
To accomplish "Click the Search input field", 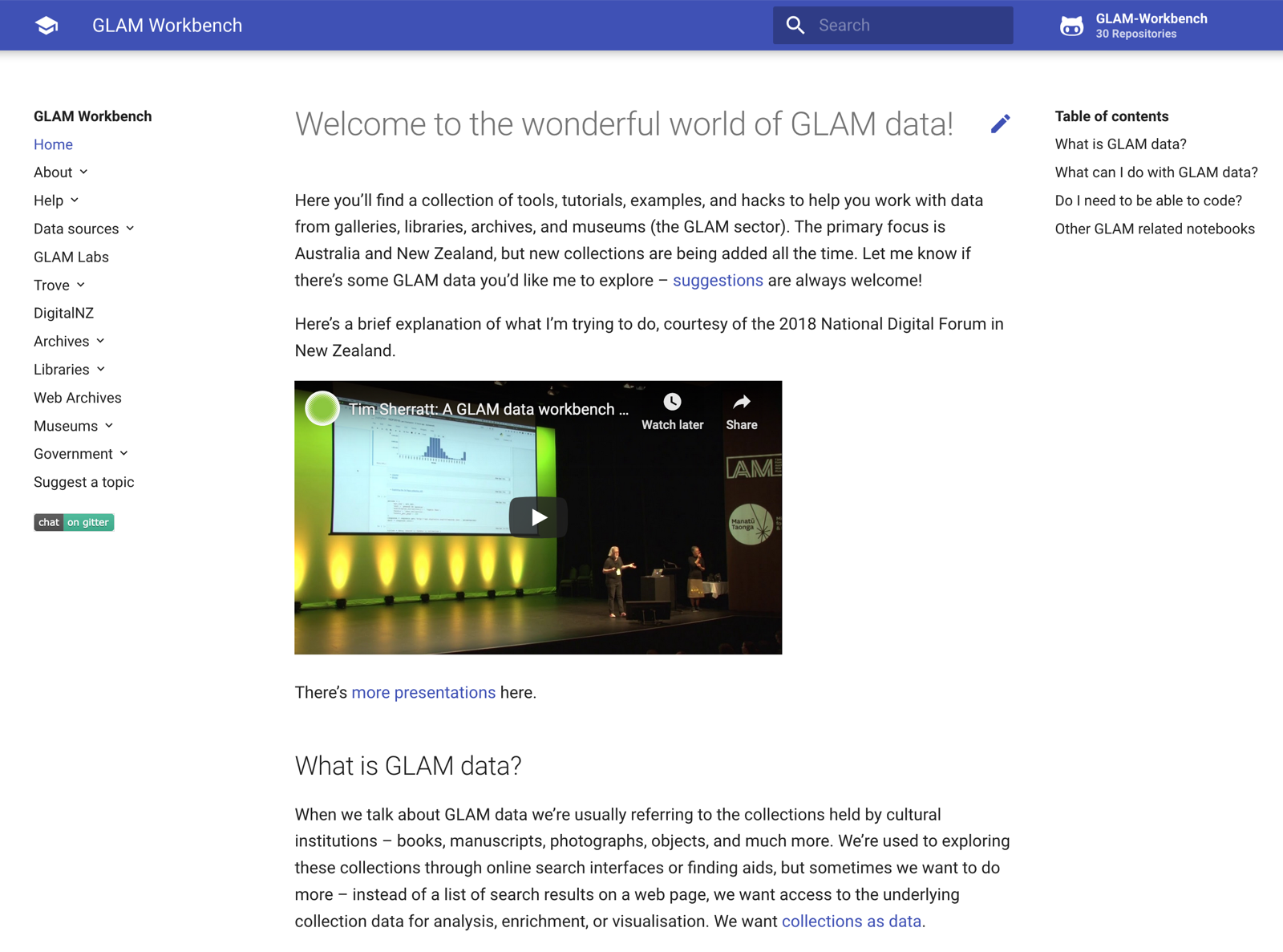I will pos(892,26).
